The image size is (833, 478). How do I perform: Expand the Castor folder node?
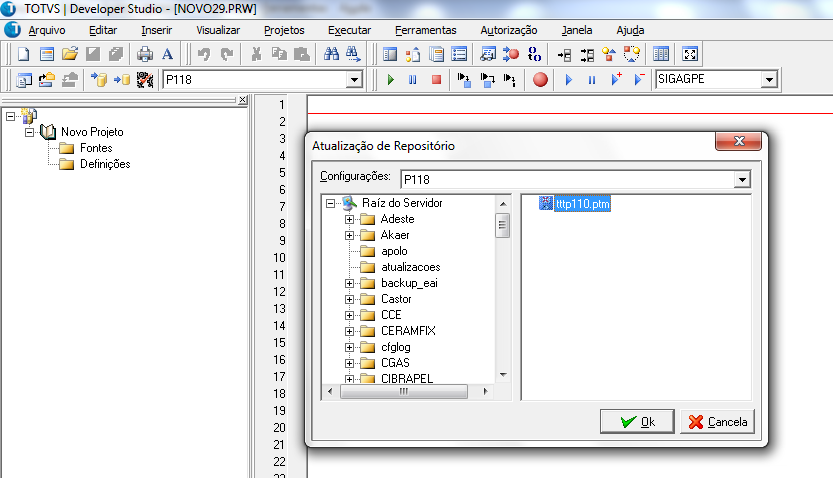coord(349,299)
